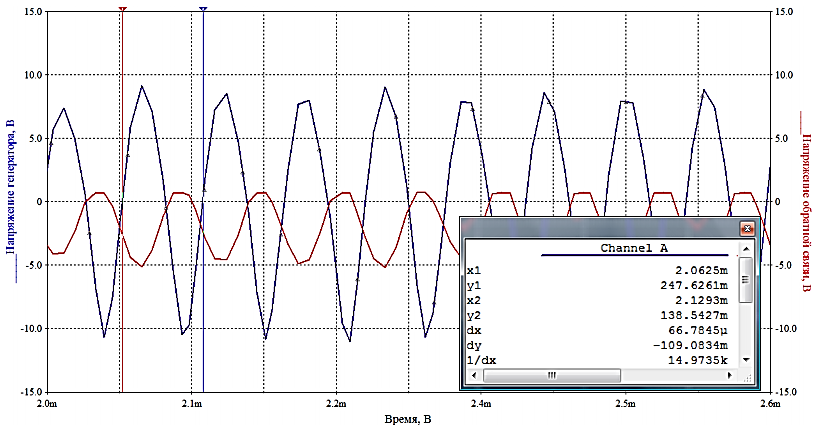Viewport: 813px width, 425px height.
Task: Click the vertical scrollbar down arrow
Action: click(x=746, y=360)
